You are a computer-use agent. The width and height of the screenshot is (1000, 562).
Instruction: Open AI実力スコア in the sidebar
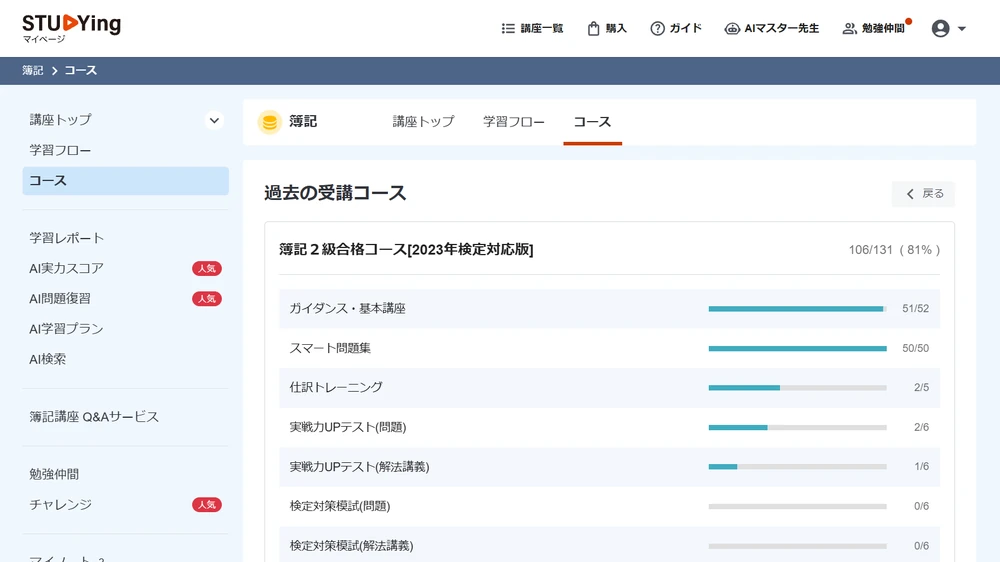point(66,269)
